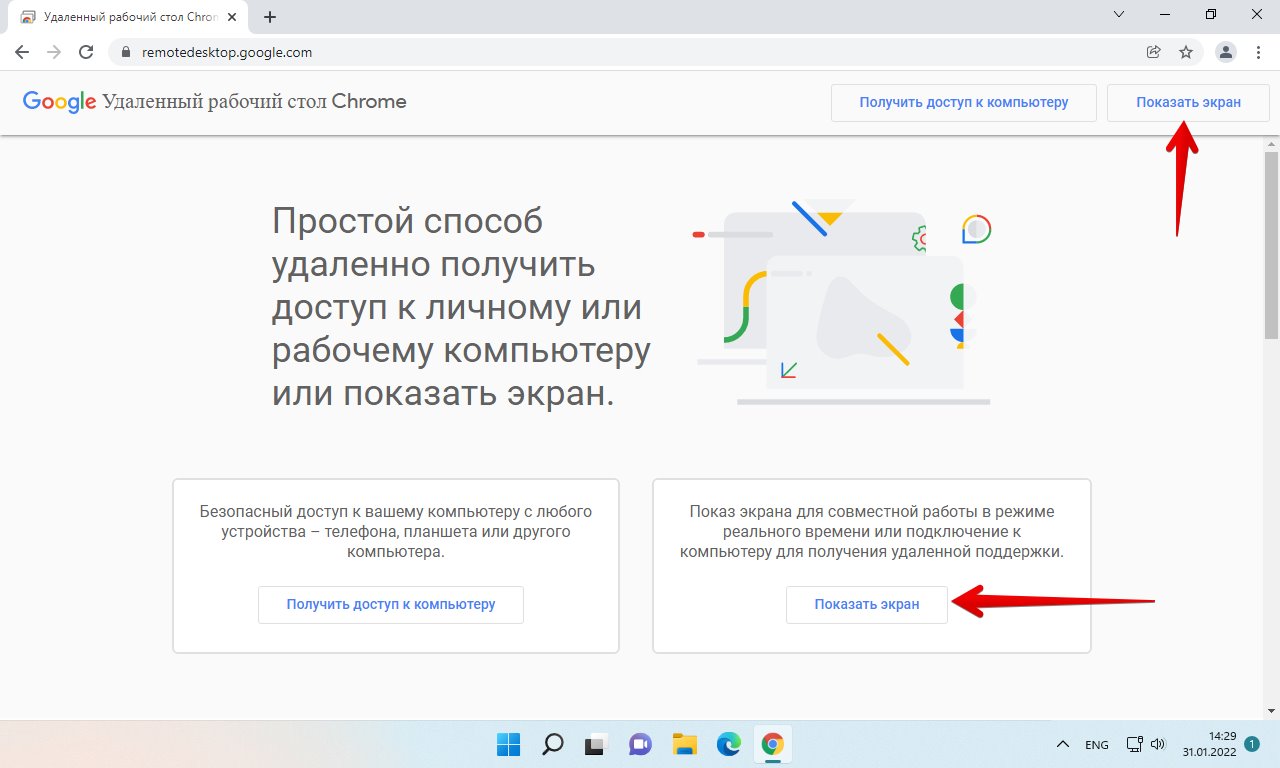Click the ENG language indicator
This screenshot has width=1280, height=768.
pyautogui.click(x=1097, y=745)
